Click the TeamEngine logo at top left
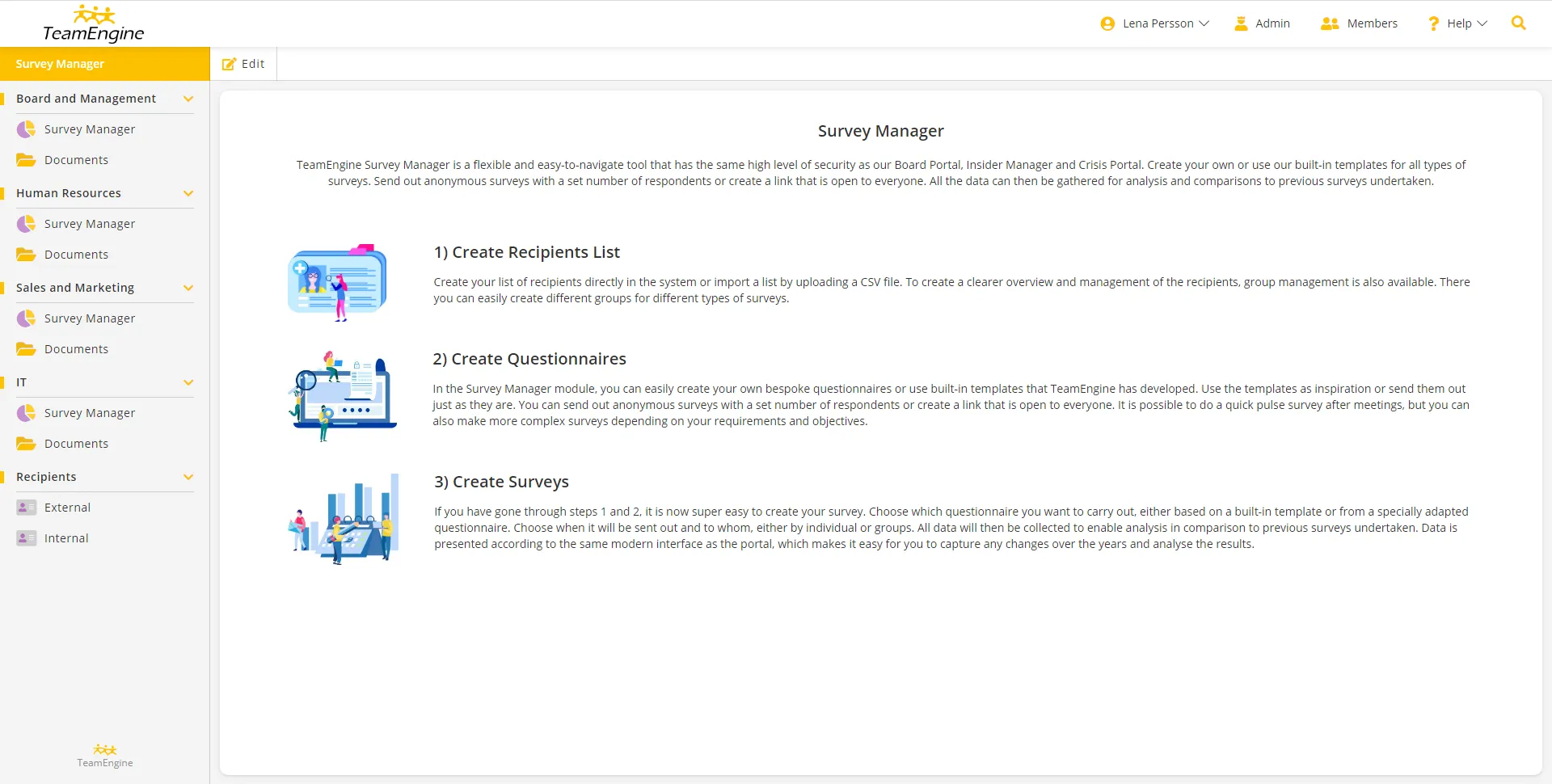Image resolution: width=1552 pixels, height=784 pixels. tap(94, 24)
